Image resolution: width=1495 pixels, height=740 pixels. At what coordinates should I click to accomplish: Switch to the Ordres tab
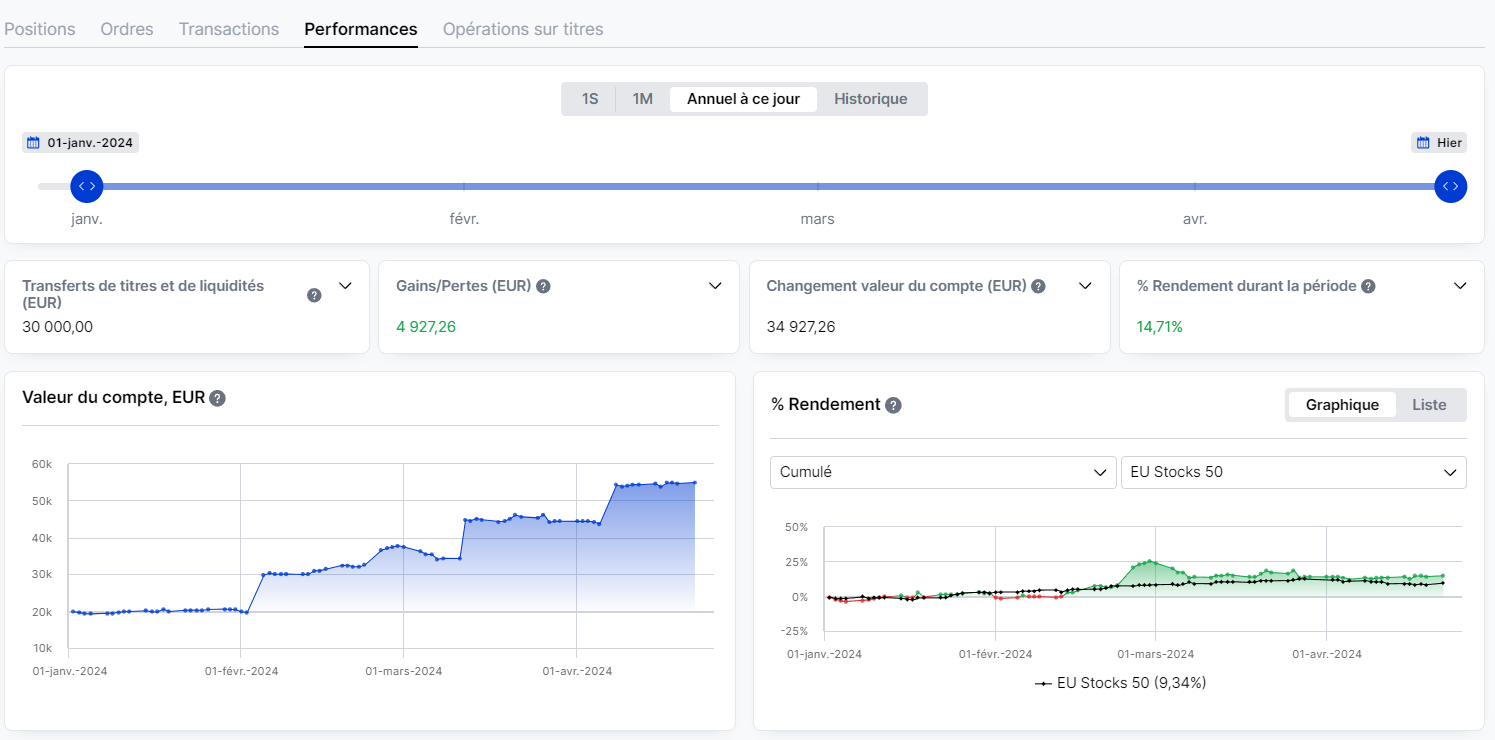pyautogui.click(x=127, y=29)
